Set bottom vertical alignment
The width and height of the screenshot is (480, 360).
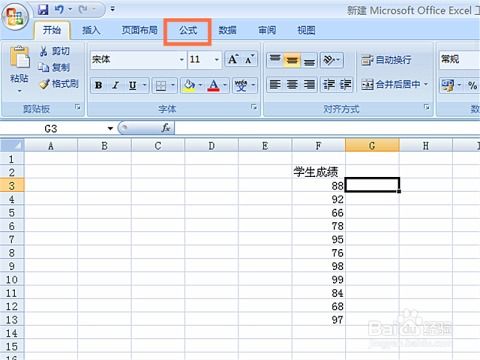[309, 60]
